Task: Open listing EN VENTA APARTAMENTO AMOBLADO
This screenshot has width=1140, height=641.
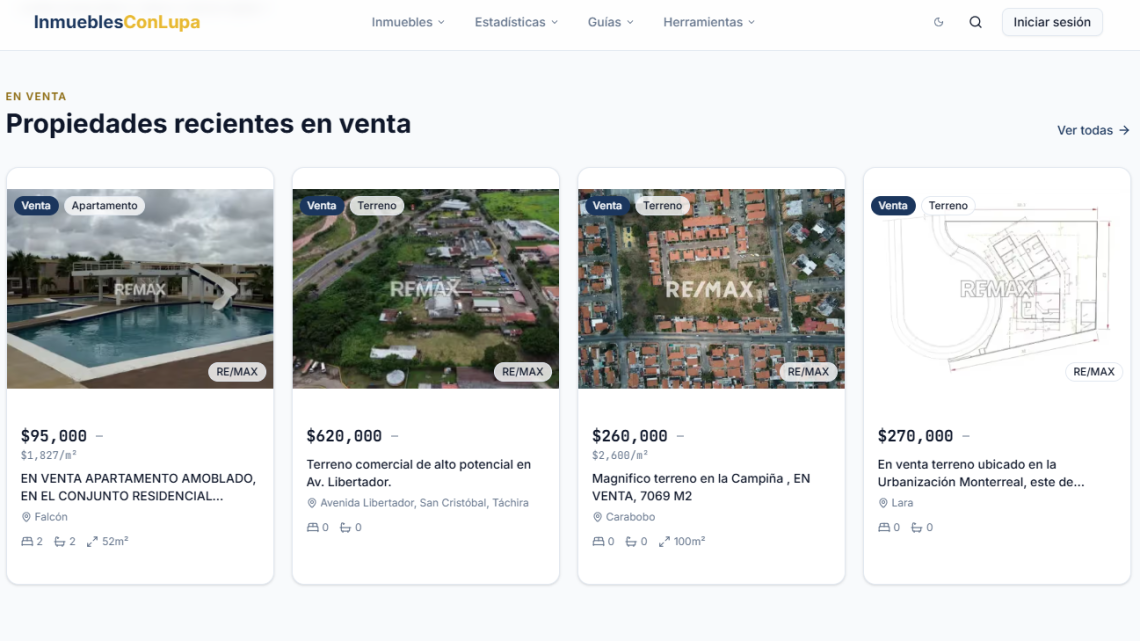Action: coord(138,487)
